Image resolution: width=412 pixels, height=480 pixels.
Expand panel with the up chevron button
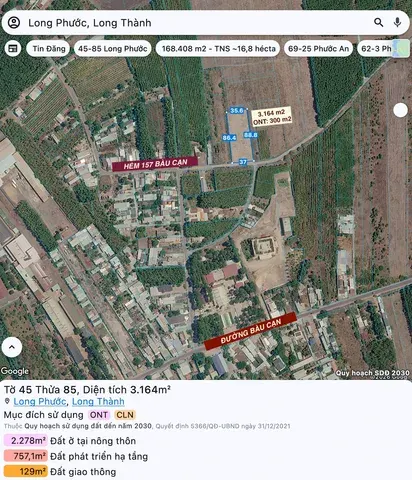tap(12, 347)
